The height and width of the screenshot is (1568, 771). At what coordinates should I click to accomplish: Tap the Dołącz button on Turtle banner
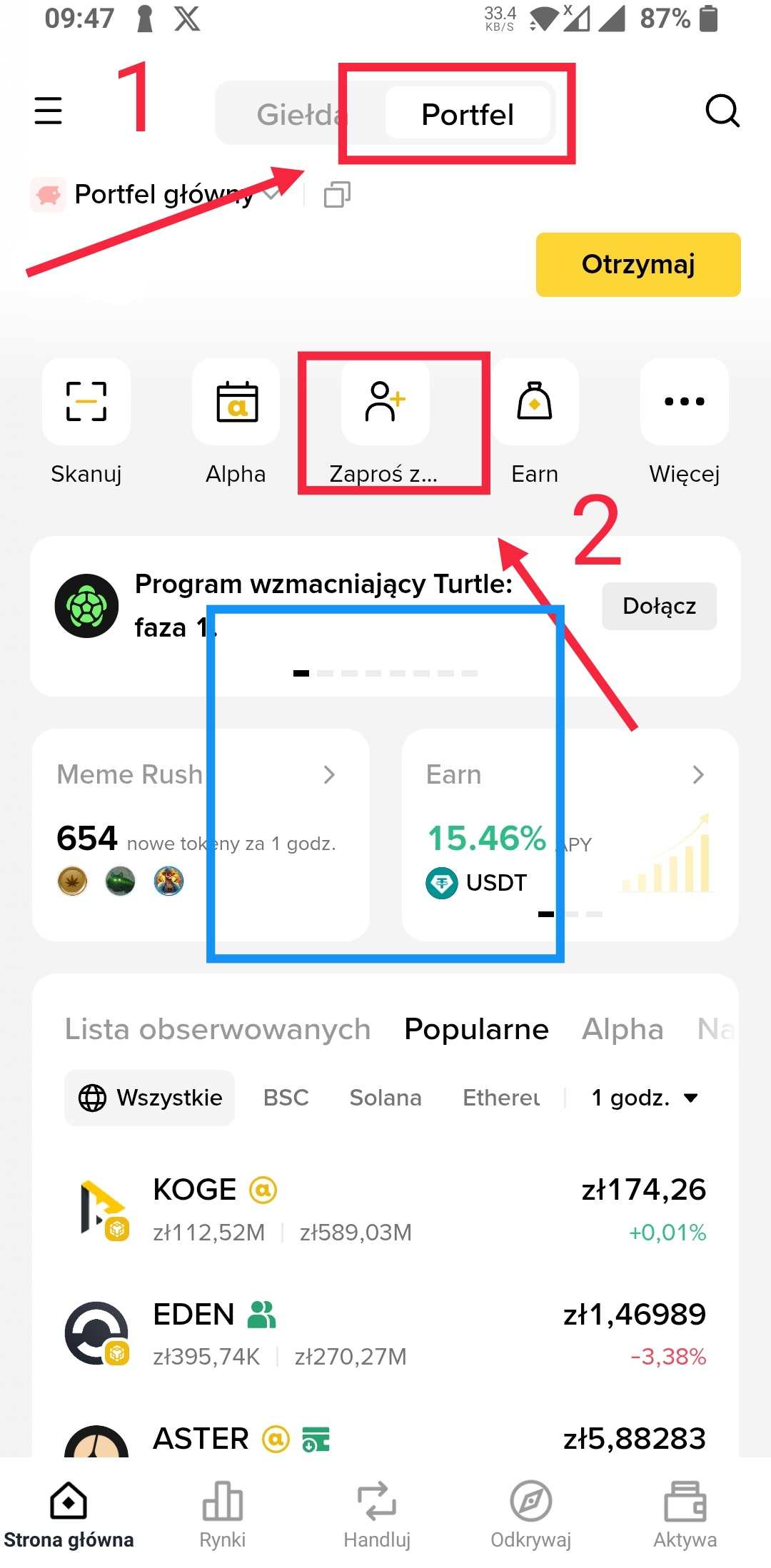pyautogui.click(x=660, y=606)
